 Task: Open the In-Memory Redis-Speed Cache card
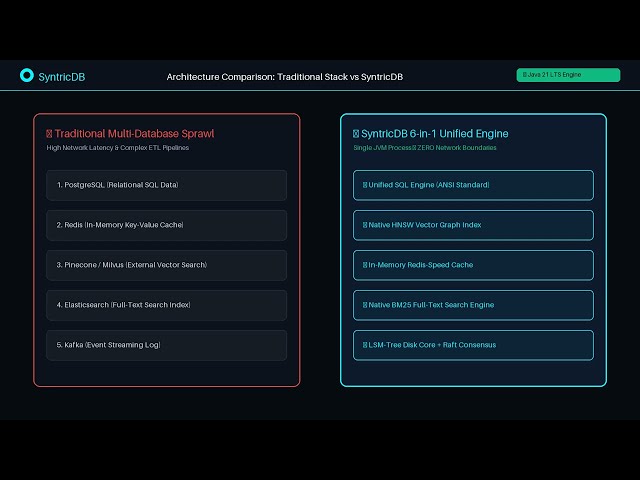(x=473, y=265)
